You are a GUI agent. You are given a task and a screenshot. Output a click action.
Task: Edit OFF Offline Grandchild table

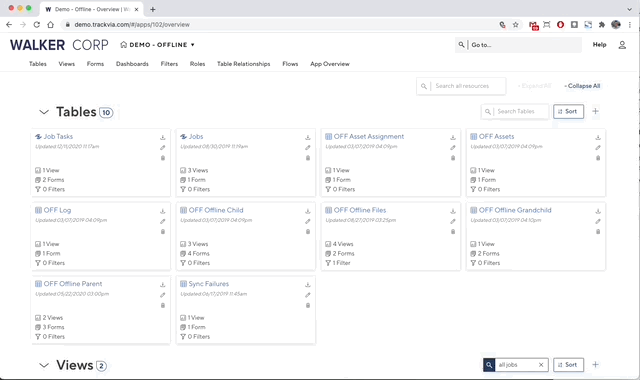pos(598,222)
